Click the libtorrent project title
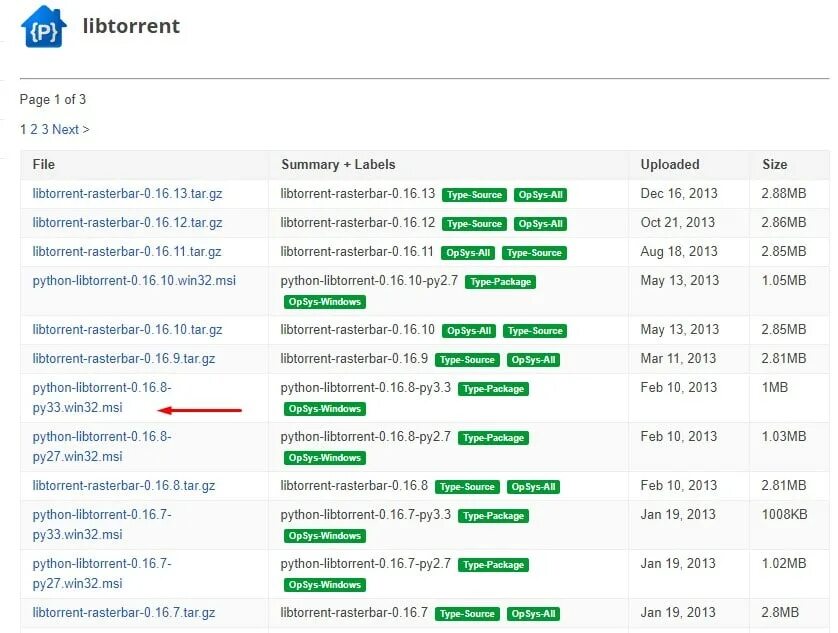The height and width of the screenshot is (633, 838). click(x=131, y=26)
